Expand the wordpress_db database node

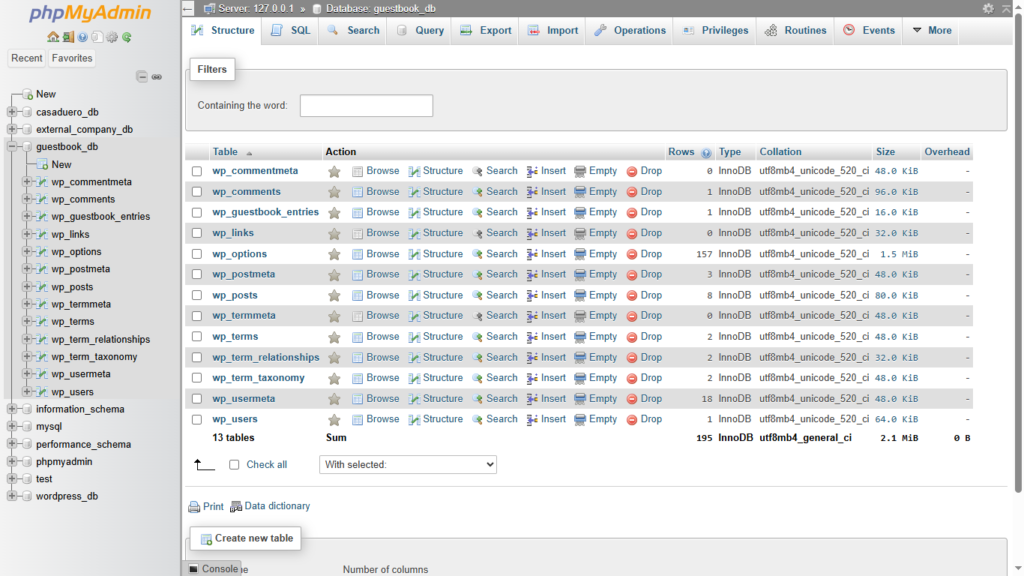click(x=12, y=496)
